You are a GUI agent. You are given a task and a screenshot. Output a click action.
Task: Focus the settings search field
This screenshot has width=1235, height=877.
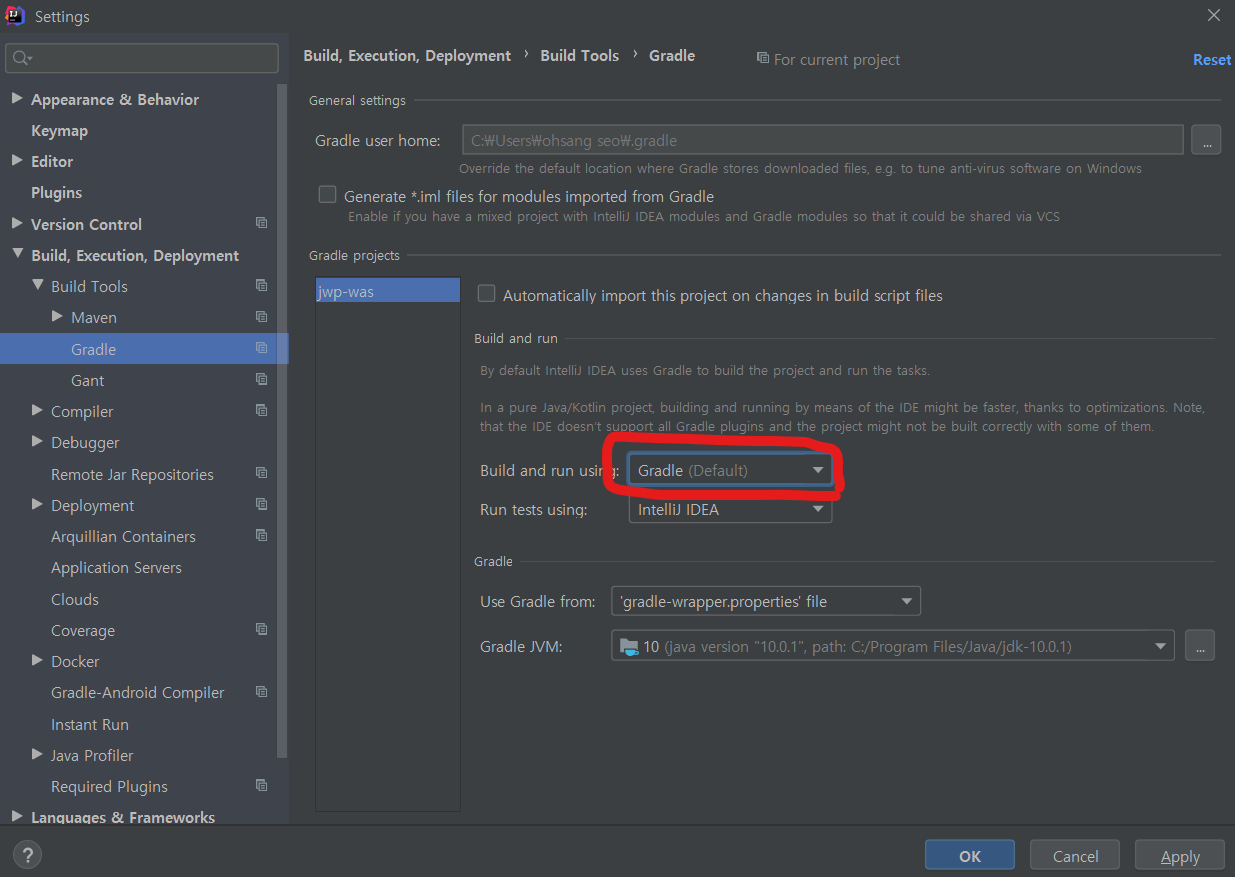[141, 59]
